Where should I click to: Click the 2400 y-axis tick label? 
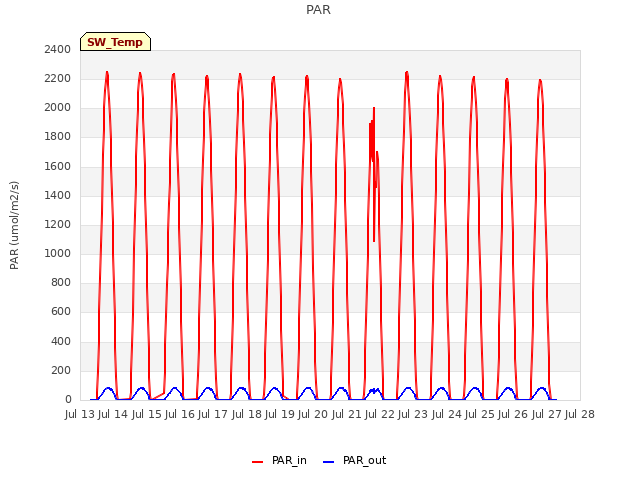(x=58, y=49)
